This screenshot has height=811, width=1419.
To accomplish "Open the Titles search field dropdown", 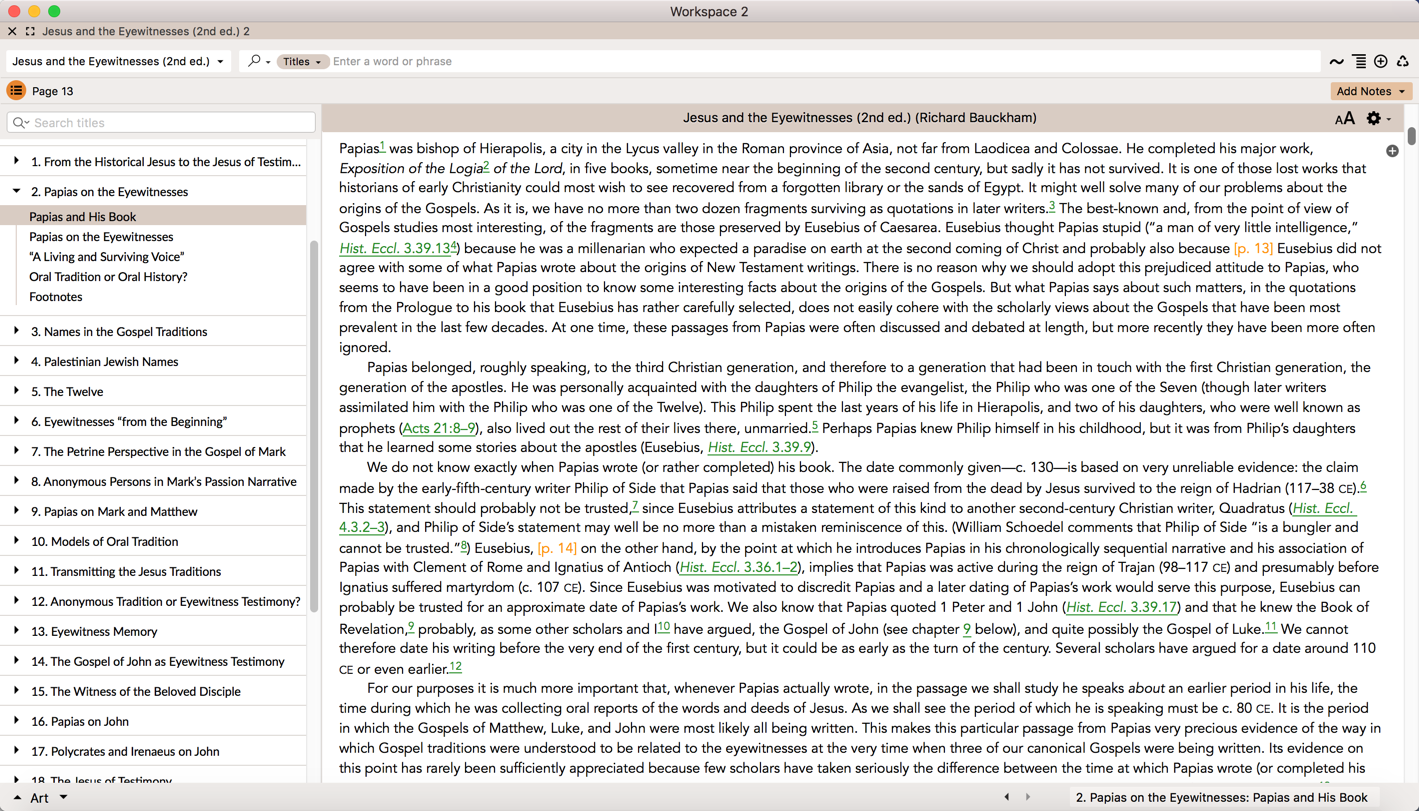I will [302, 62].
